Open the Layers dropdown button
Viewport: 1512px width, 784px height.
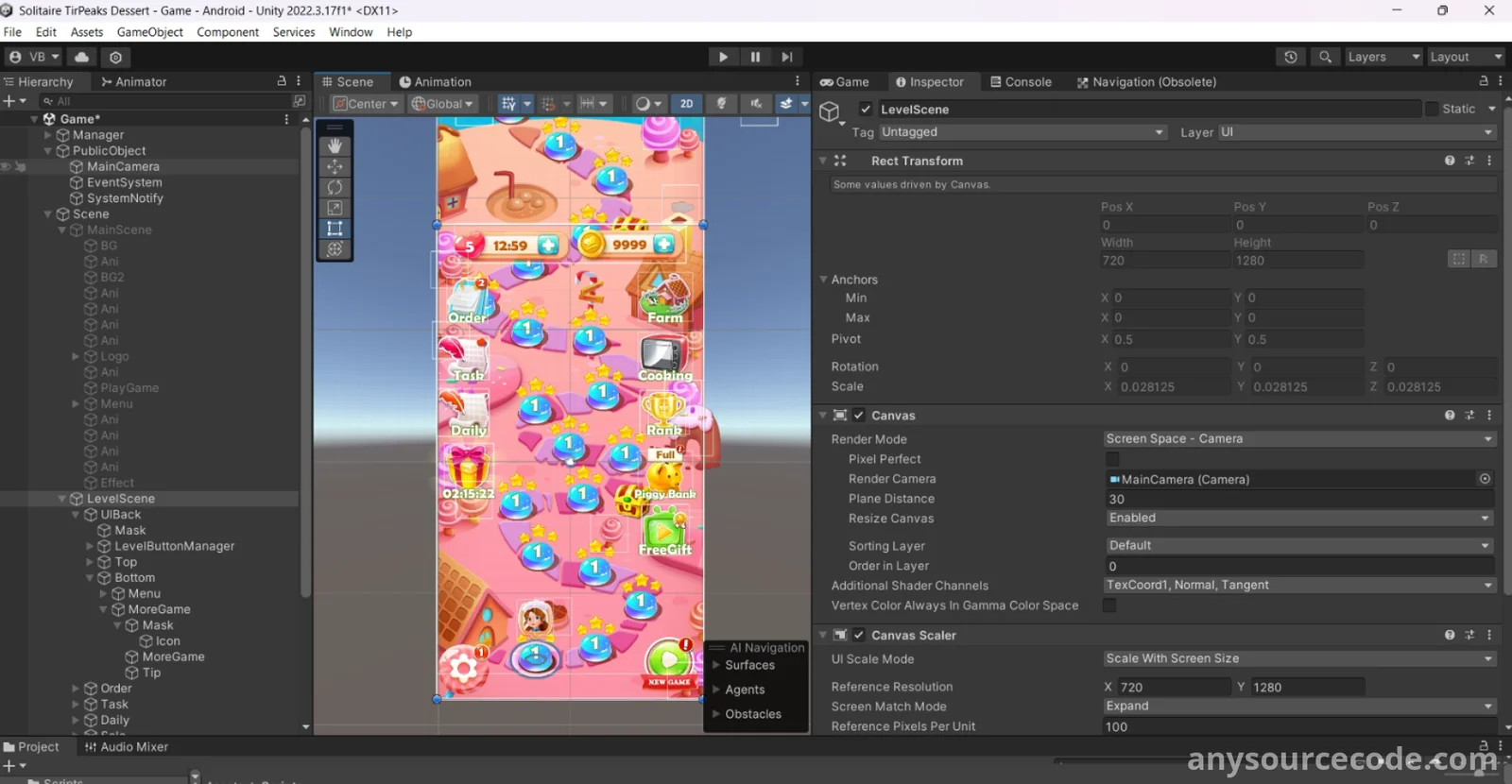pos(1383,57)
